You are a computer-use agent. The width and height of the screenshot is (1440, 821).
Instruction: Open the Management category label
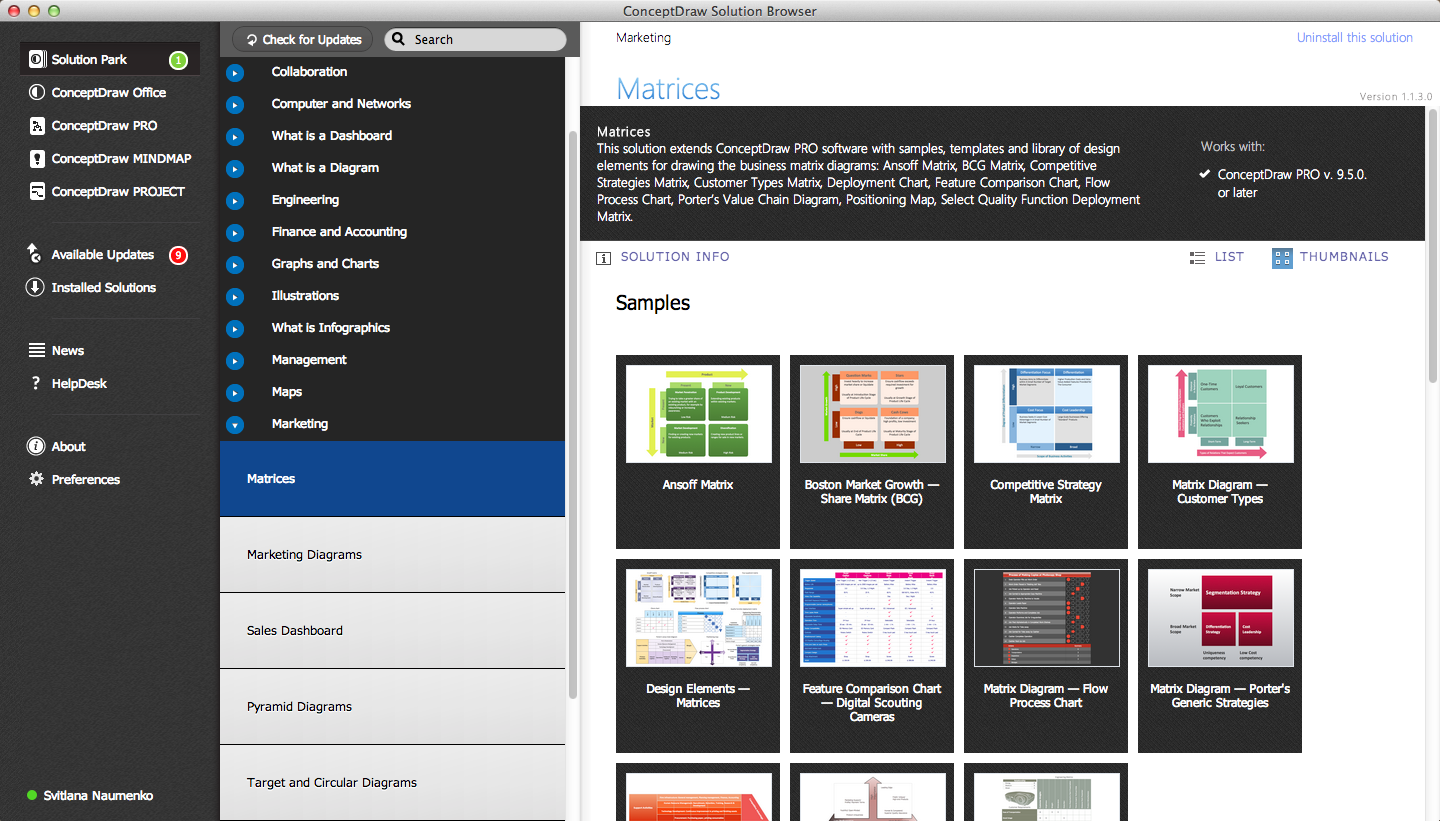309,360
